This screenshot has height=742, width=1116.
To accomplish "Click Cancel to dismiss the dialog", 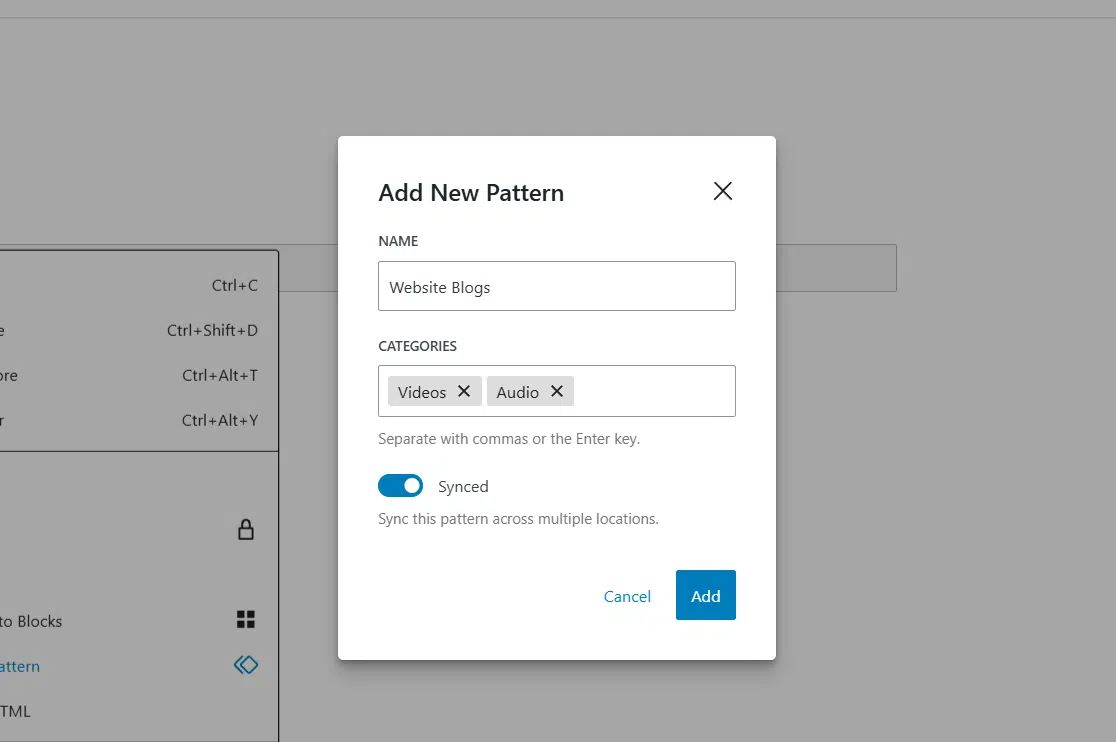I will [x=627, y=595].
